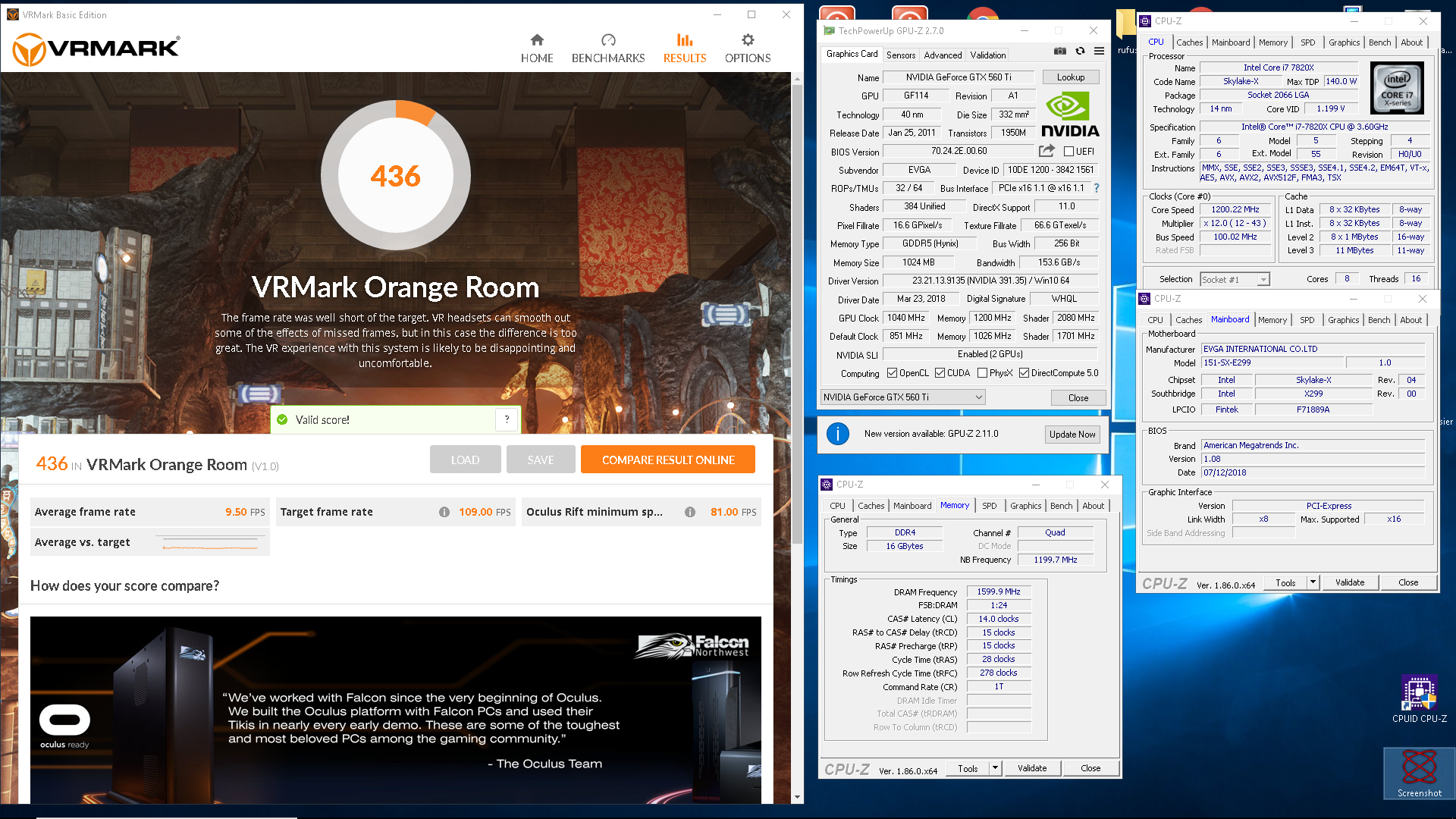
Task: Click the Average vs. target graph
Action: coord(211,542)
